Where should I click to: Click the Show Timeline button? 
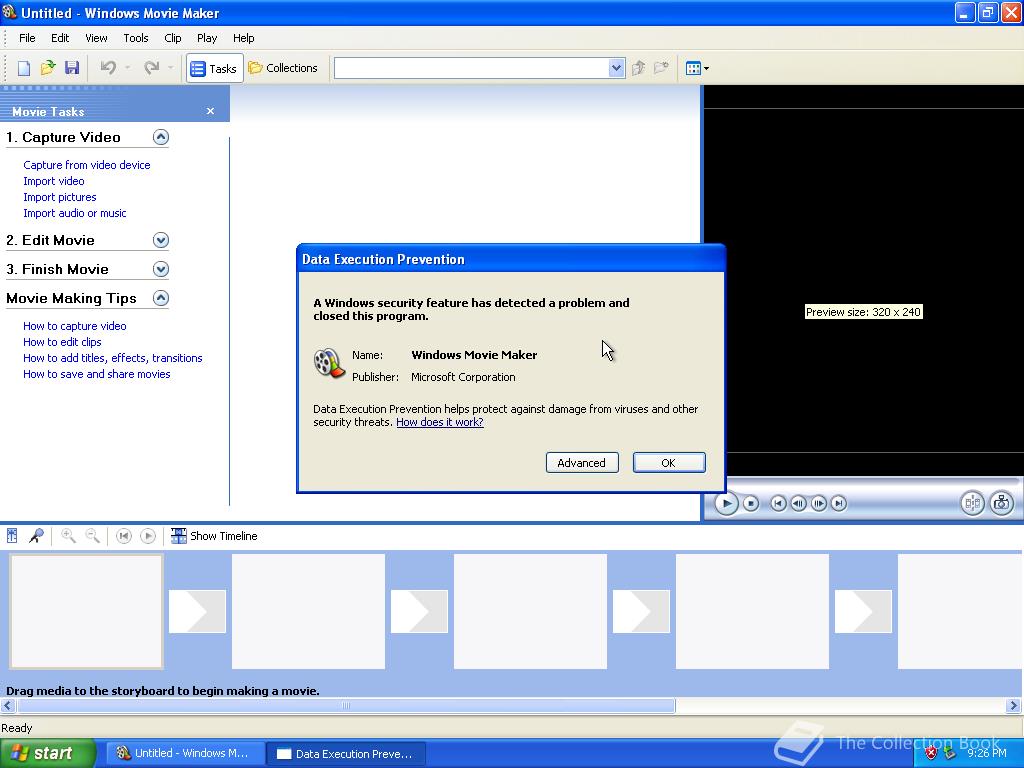coord(214,536)
